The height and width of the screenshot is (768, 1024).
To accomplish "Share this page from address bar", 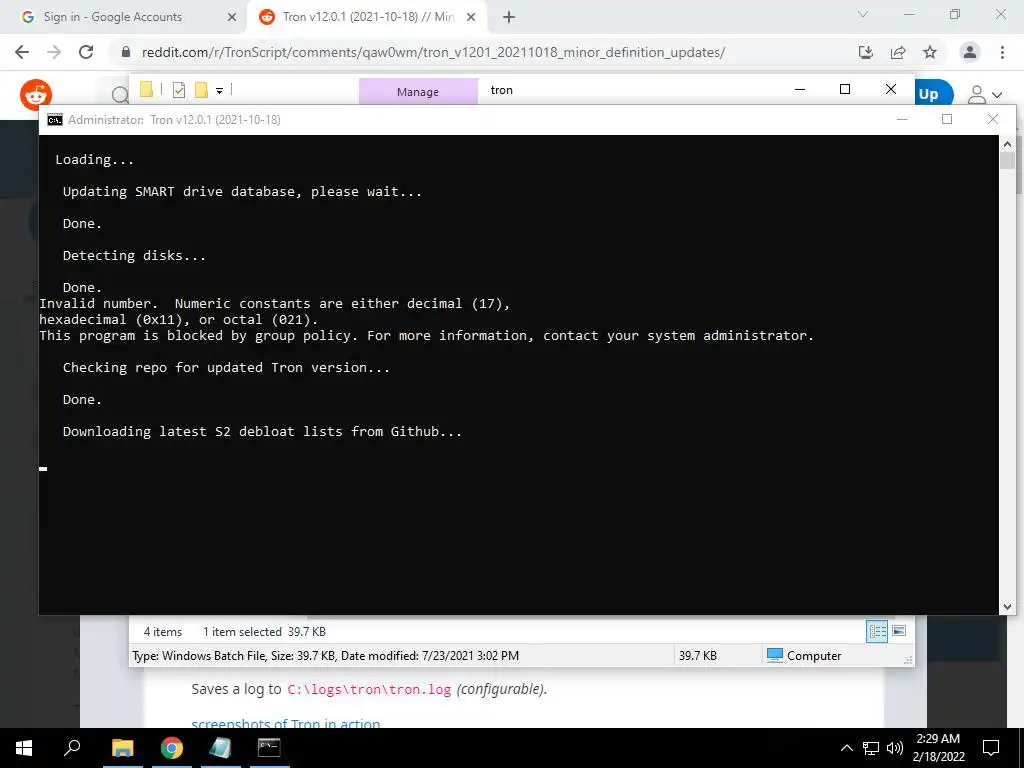I will point(898,52).
